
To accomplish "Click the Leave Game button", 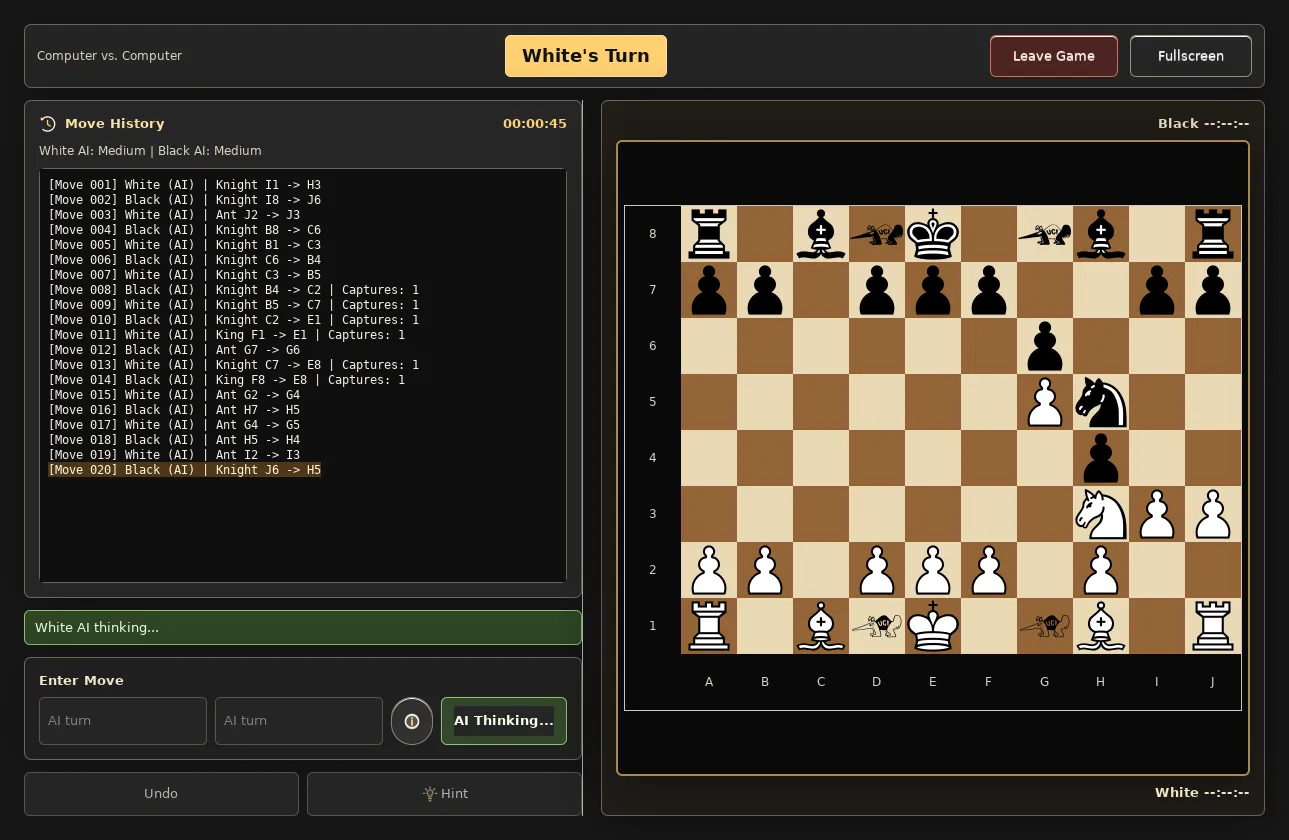I will [x=1054, y=56].
